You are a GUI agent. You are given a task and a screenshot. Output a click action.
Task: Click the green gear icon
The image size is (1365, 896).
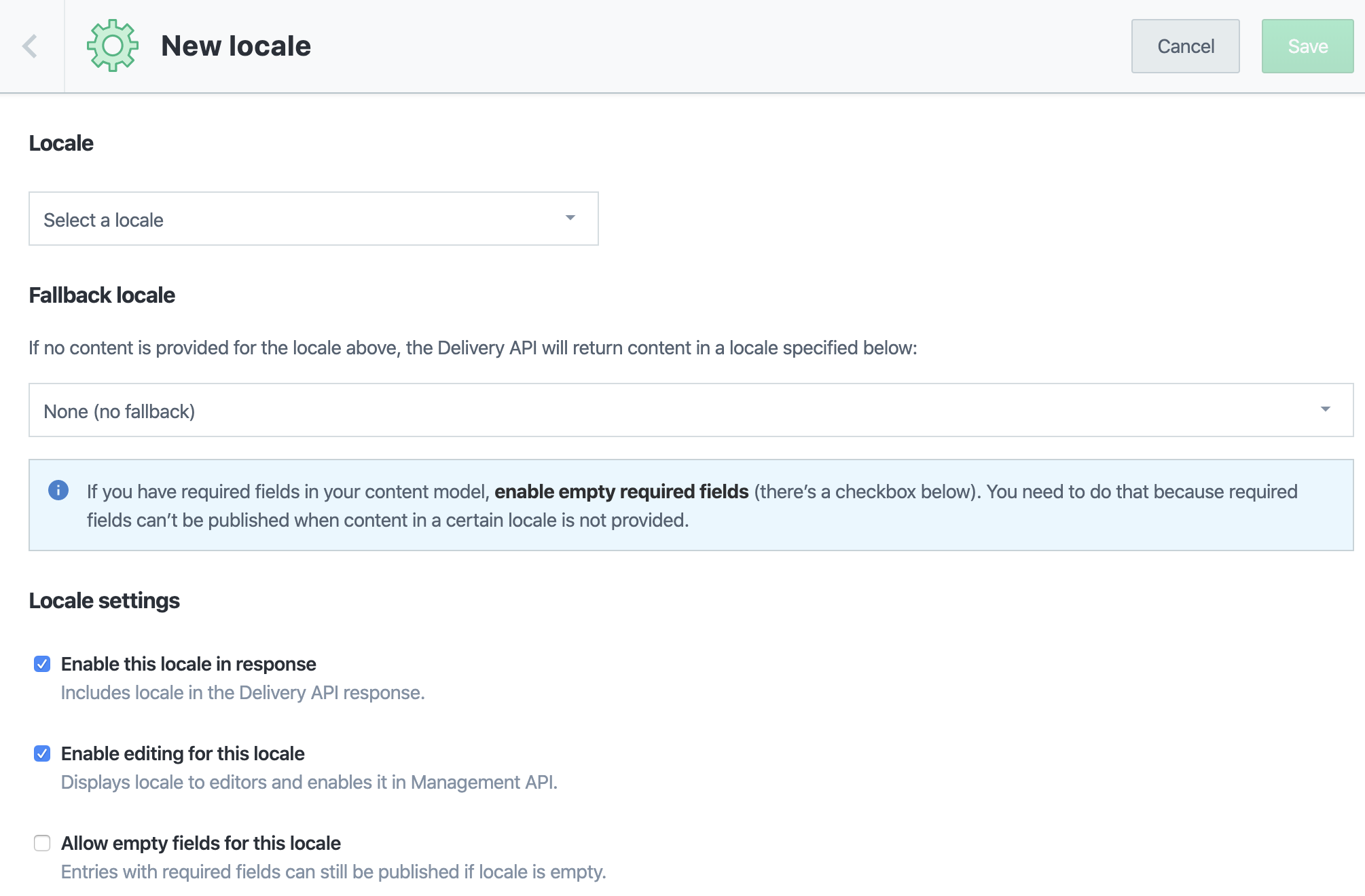coord(113,45)
